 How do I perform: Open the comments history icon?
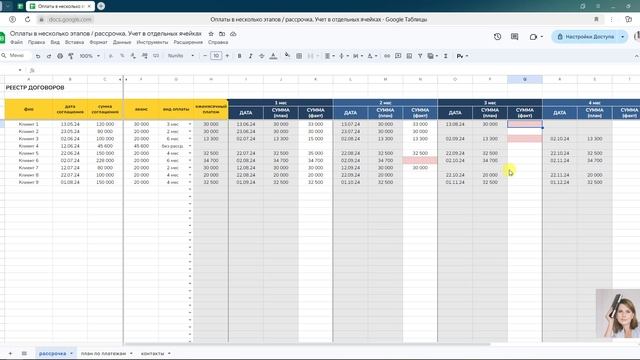click(x=515, y=37)
